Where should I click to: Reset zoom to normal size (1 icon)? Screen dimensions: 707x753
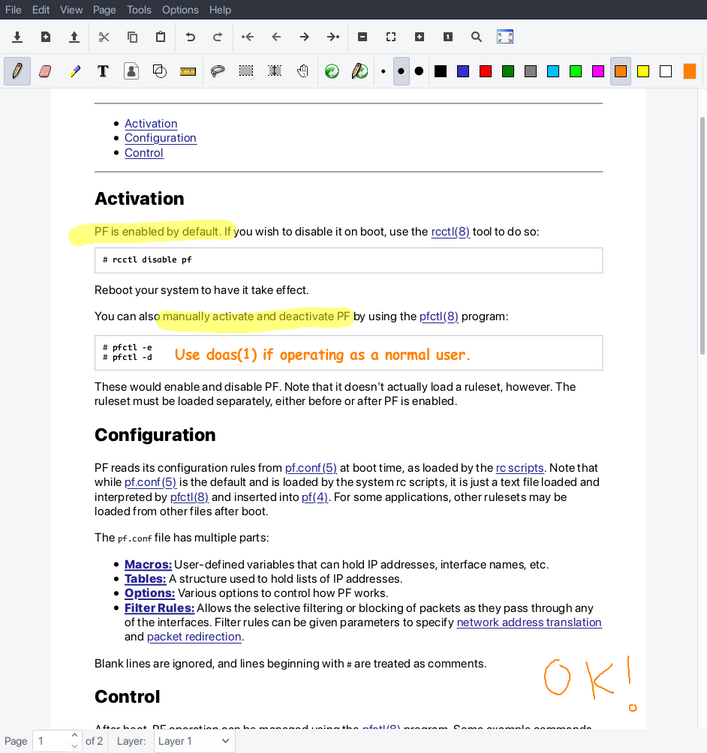pos(448,37)
